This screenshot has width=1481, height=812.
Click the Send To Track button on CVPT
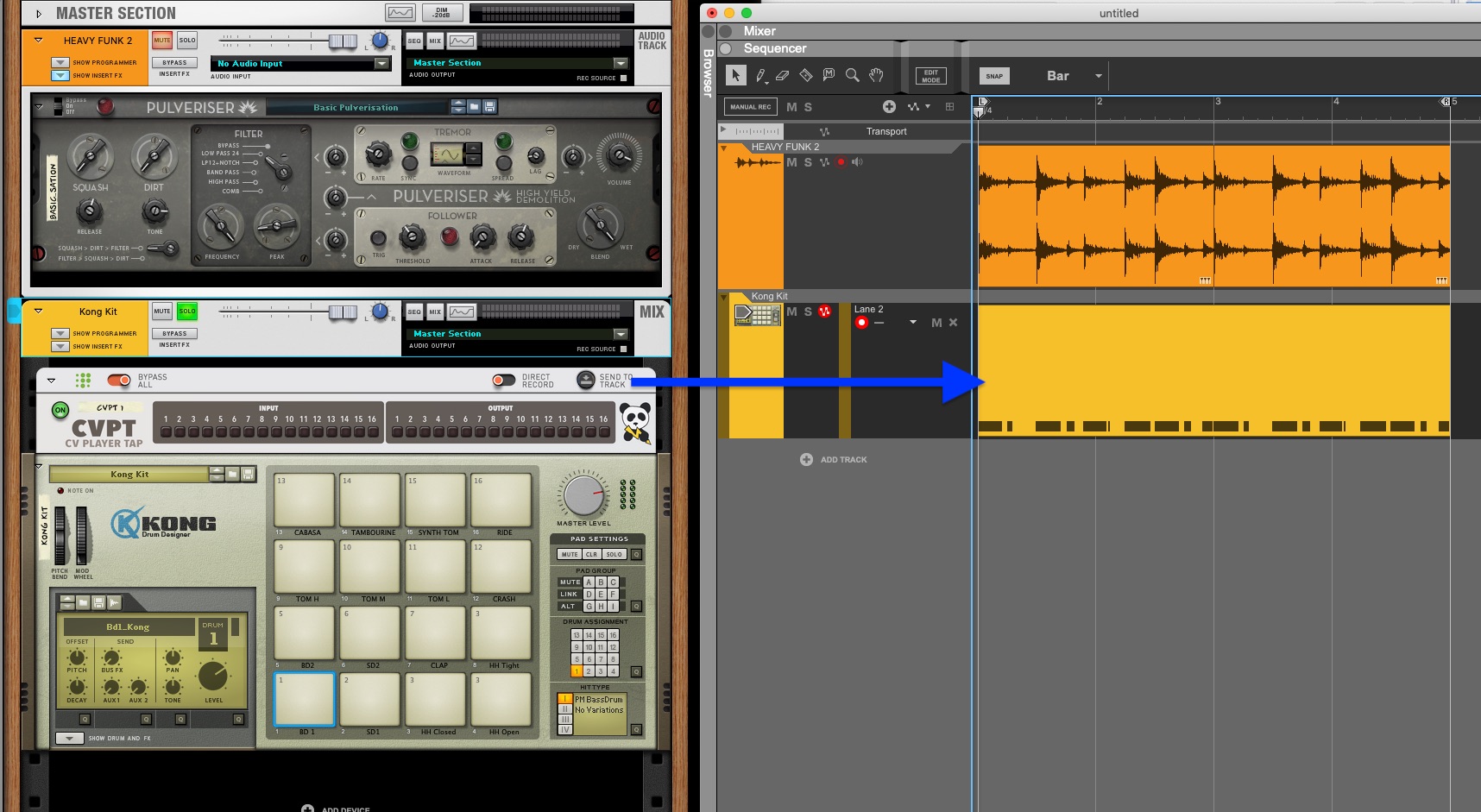coord(586,380)
